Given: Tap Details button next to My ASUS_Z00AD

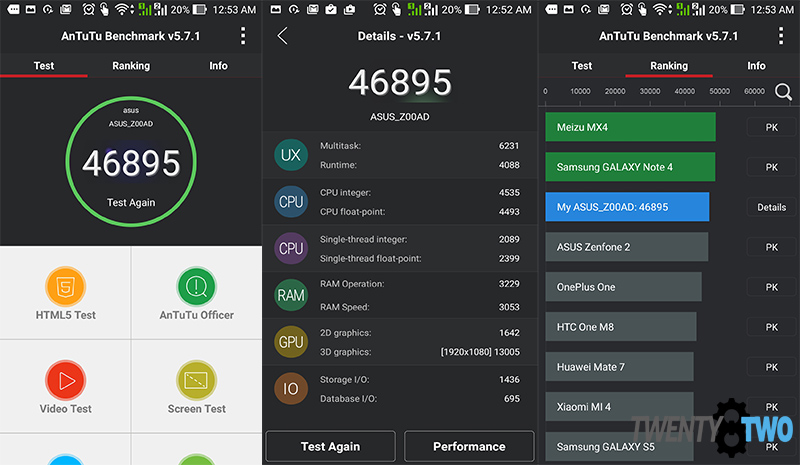Looking at the screenshot, I should [771, 207].
